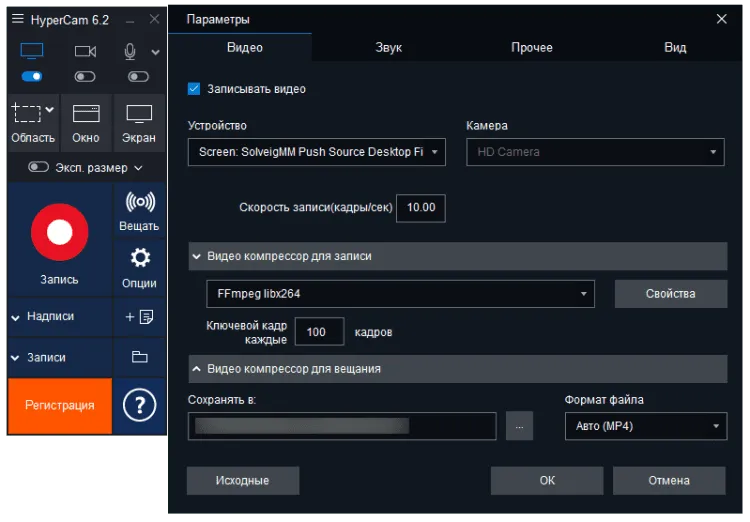
Task: Open Options (Опции) gear icon
Action: [139, 266]
